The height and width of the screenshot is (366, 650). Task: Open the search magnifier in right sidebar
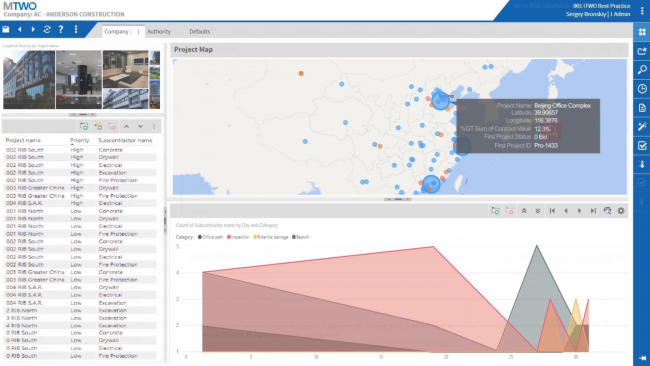(642, 70)
